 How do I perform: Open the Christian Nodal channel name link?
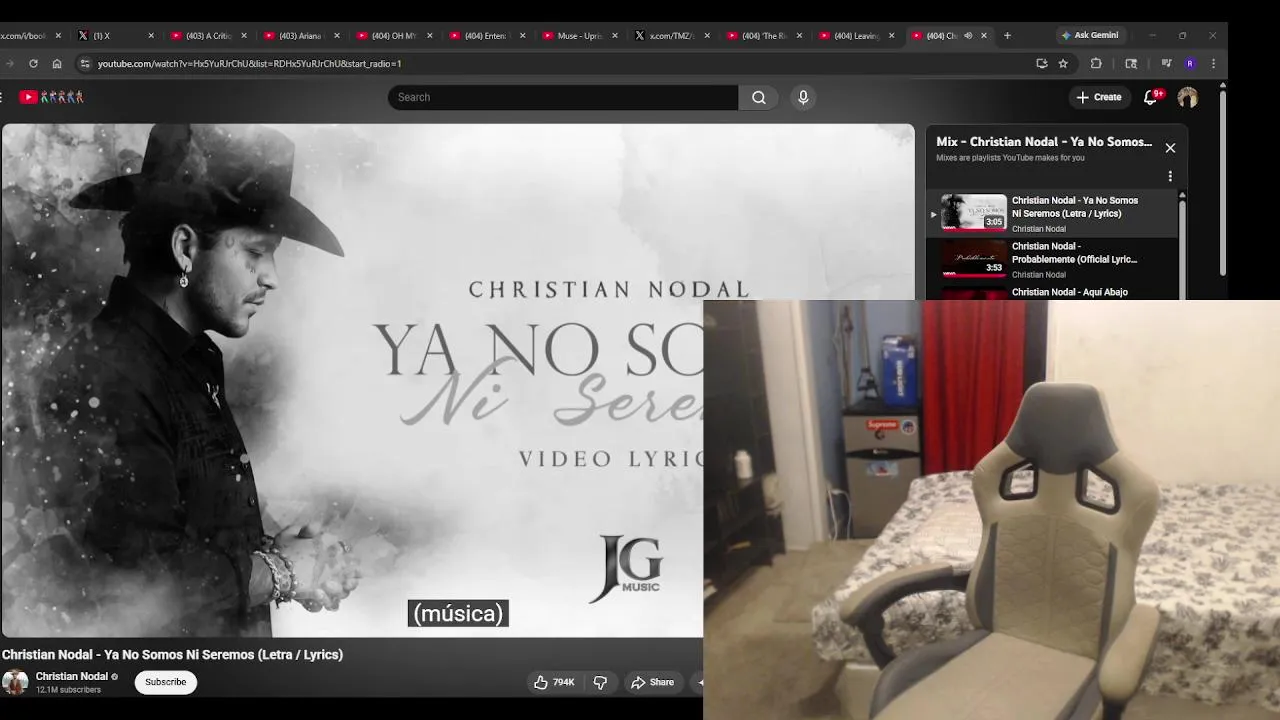coord(72,676)
